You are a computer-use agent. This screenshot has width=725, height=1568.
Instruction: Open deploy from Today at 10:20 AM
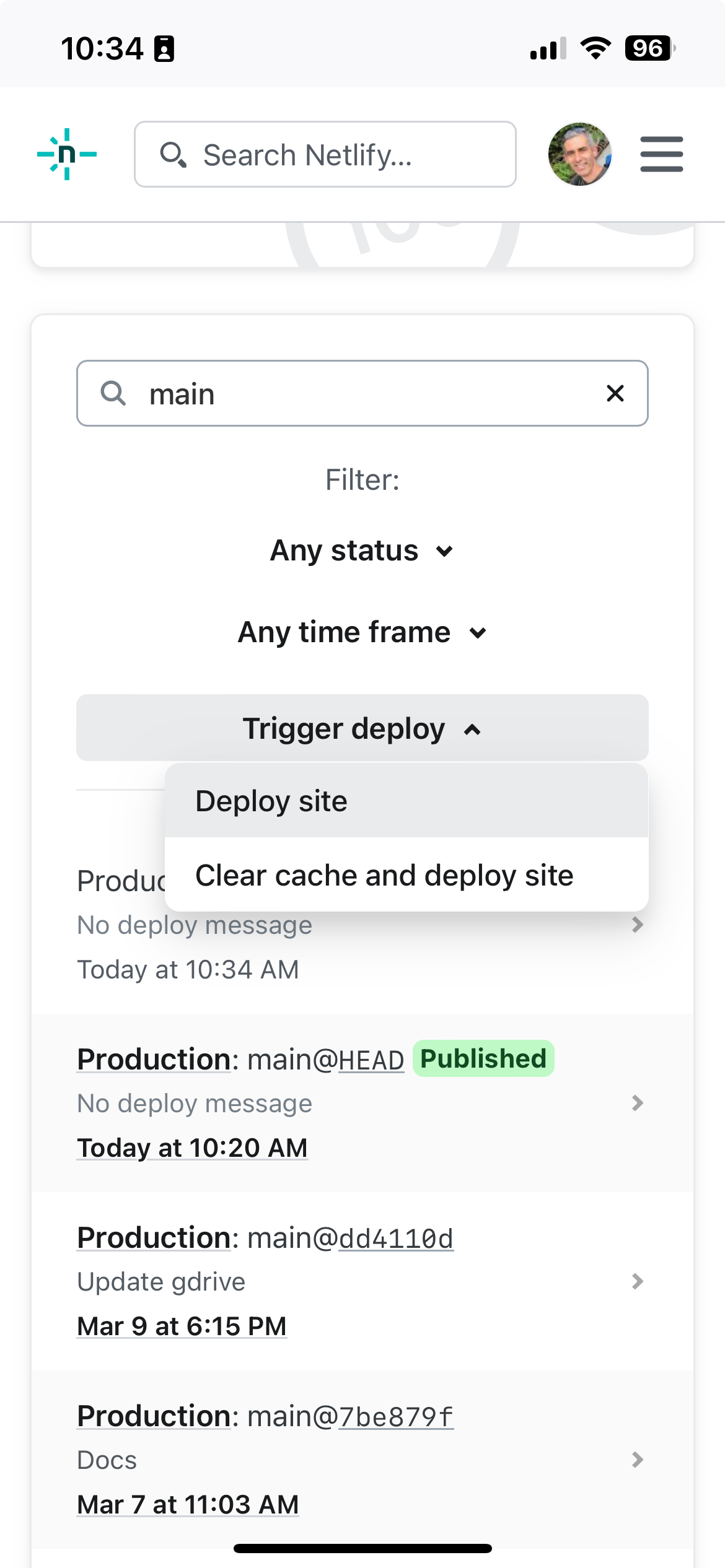(x=192, y=1148)
